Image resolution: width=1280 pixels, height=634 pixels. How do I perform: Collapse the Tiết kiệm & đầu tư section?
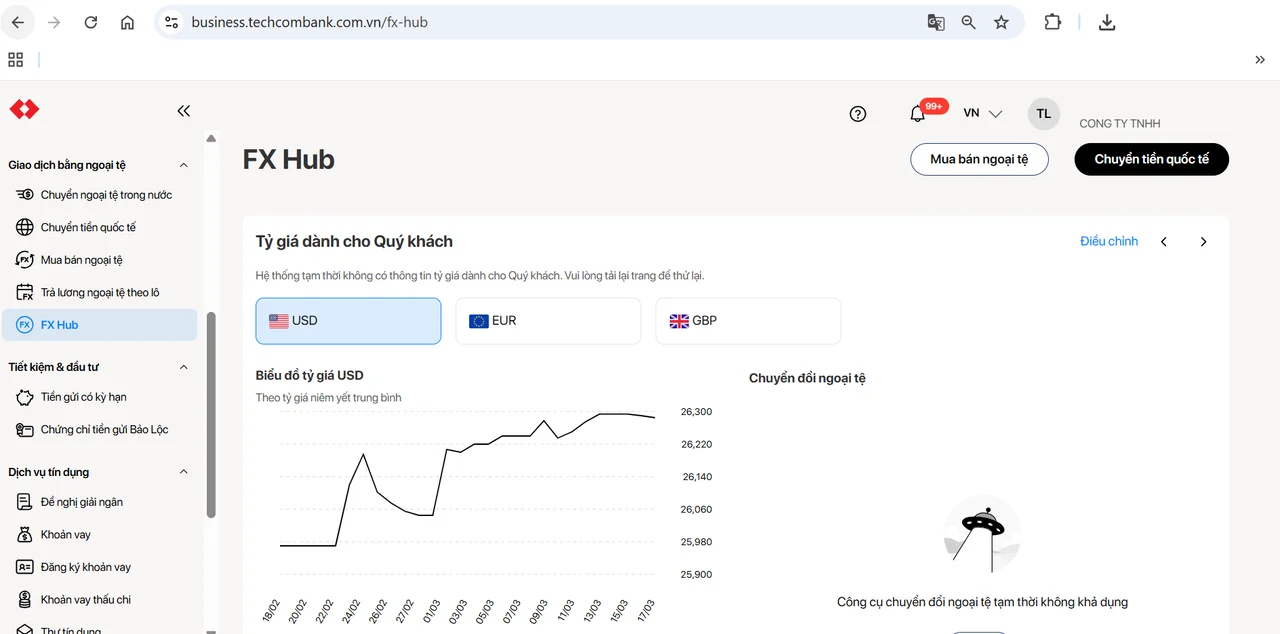point(183,367)
